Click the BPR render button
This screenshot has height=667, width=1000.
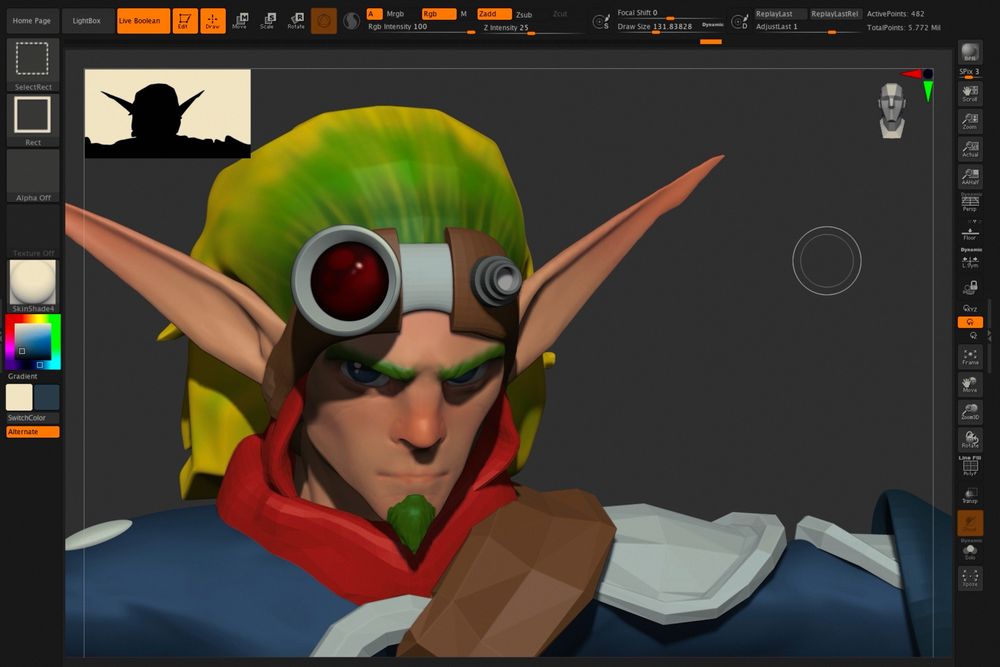coord(970,52)
